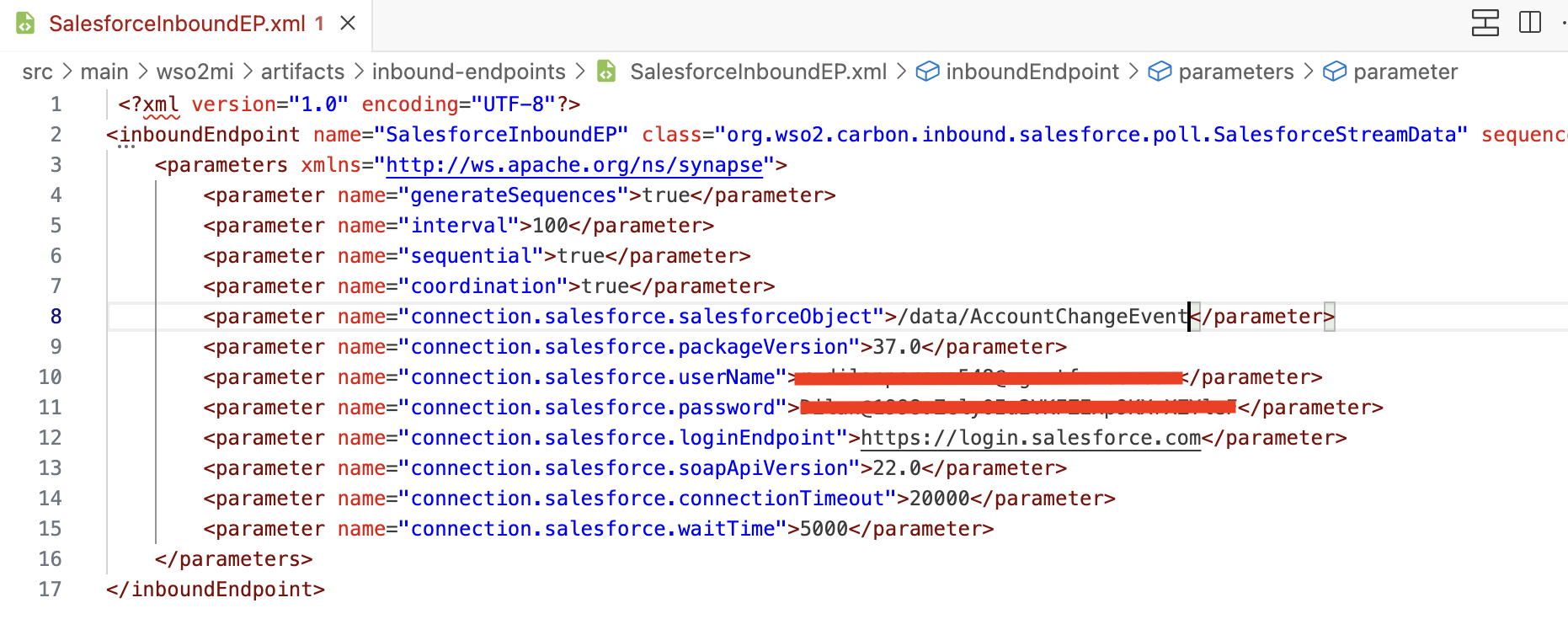Click the SalesforceStreamData class attribute value
This screenshot has height=635, width=1568.
coord(1091,135)
